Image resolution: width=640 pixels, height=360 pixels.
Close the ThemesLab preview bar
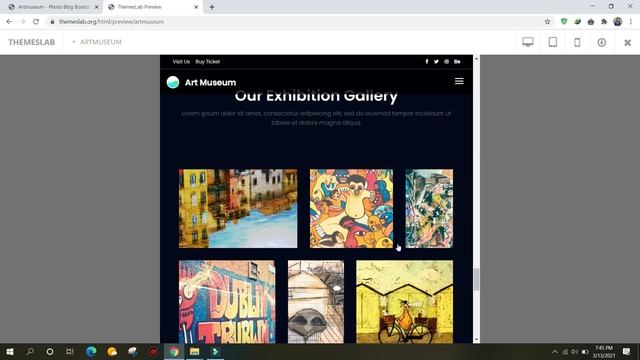[628, 42]
